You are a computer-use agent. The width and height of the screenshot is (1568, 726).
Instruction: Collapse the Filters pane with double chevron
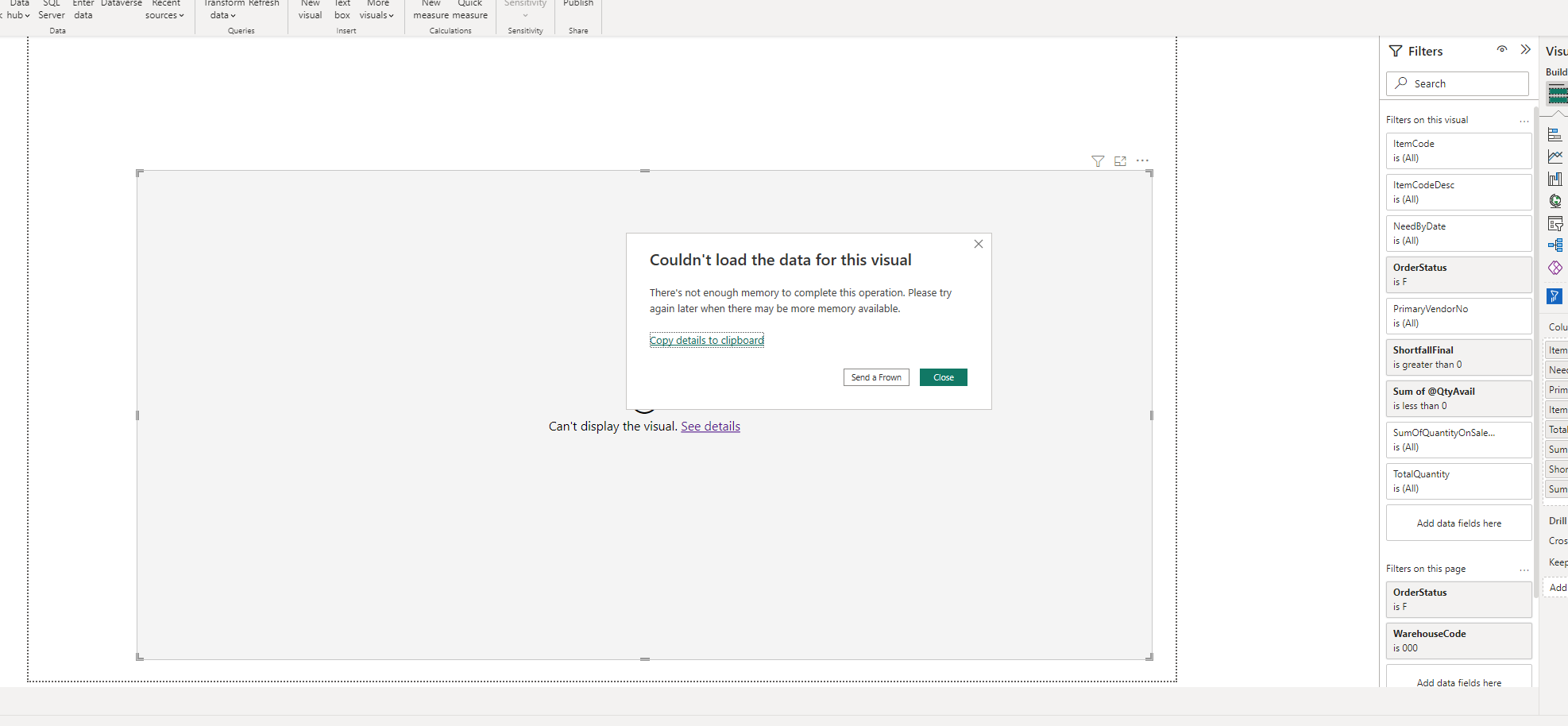pyautogui.click(x=1525, y=49)
